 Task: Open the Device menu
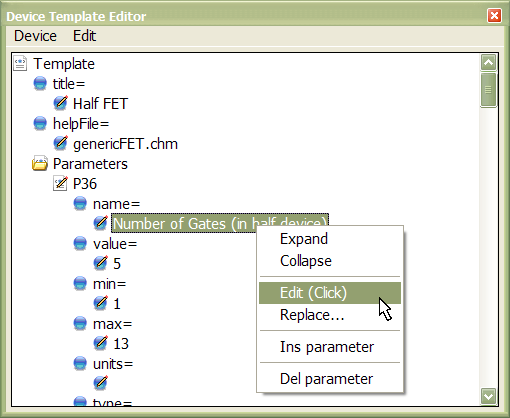35,36
